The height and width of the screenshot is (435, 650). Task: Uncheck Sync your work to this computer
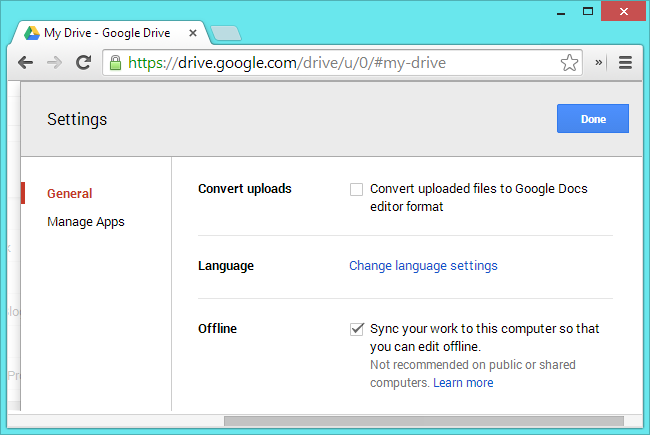(x=356, y=328)
